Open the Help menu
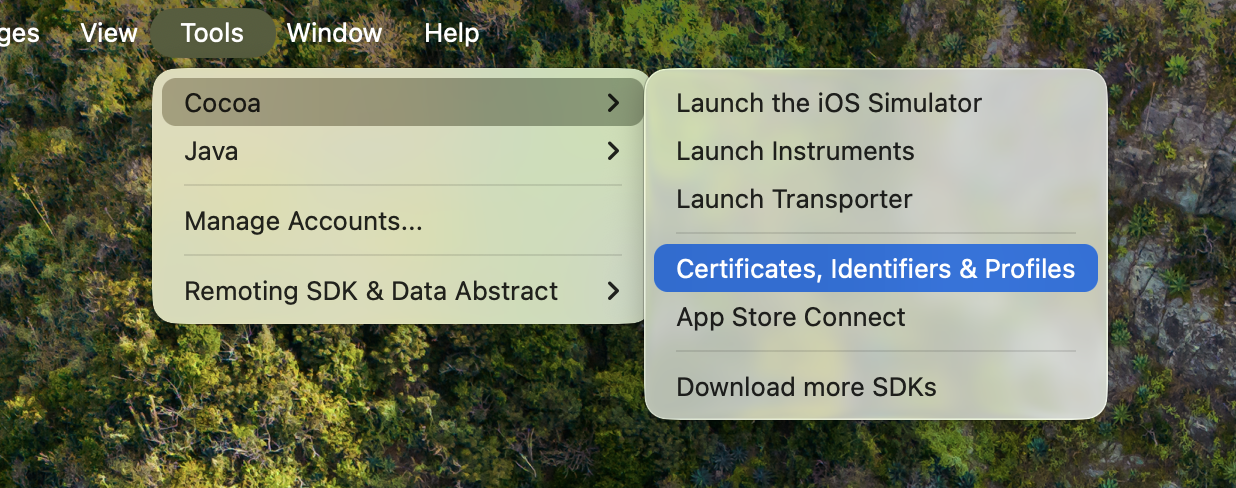Viewport: 1236px width, 488px height. click(451, 33)
